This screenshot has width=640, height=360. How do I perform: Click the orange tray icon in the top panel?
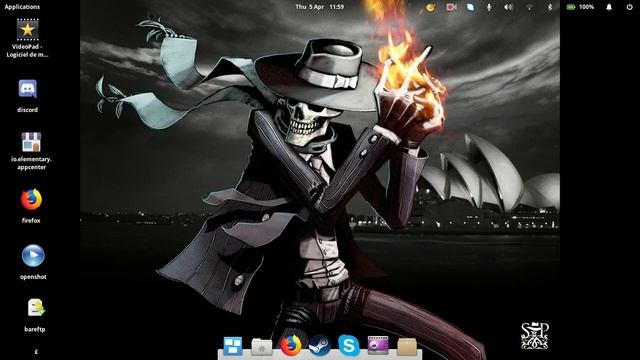[430, 7]
